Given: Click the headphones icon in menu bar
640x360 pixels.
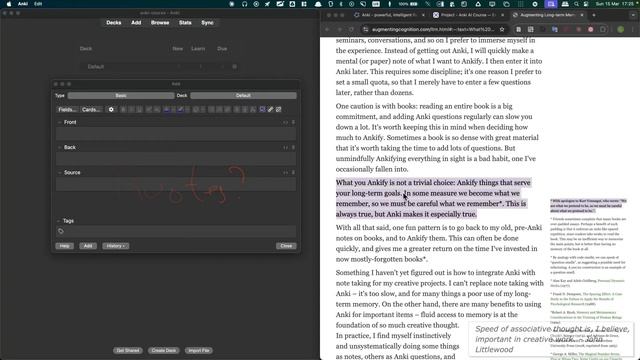Looking at the screenshot, I should click(x=244, y=4).
